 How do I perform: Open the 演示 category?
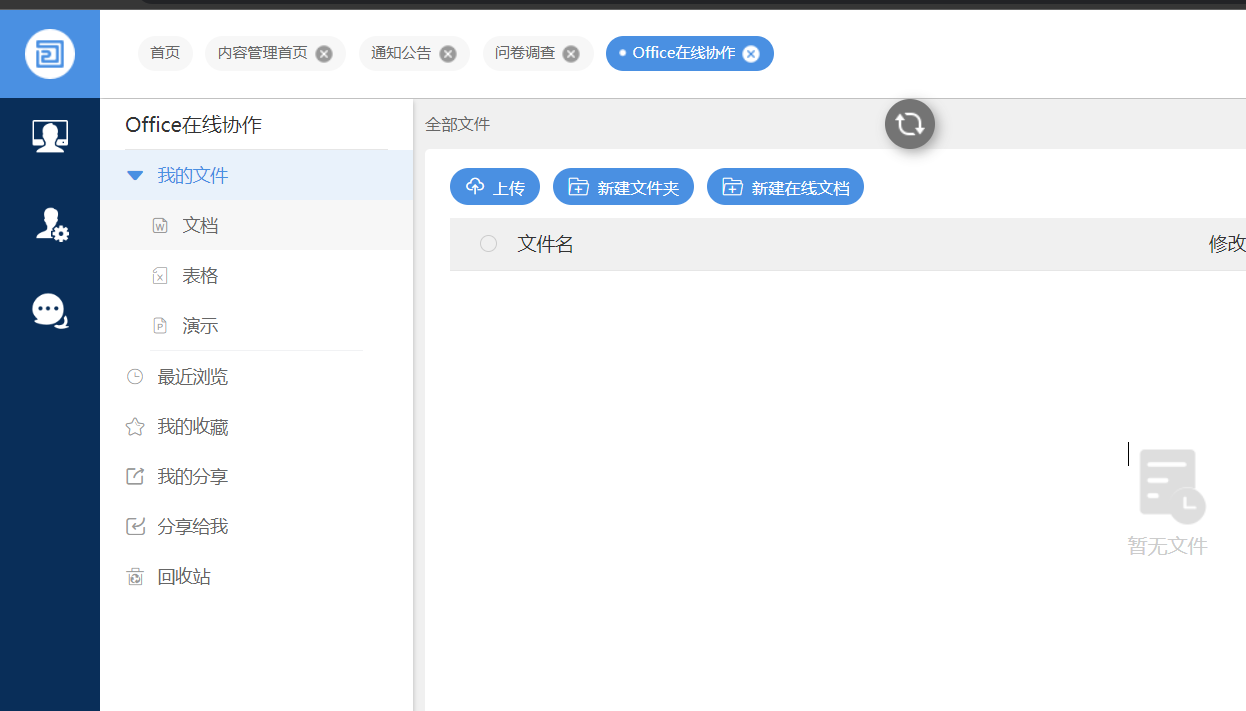point(256,325)
